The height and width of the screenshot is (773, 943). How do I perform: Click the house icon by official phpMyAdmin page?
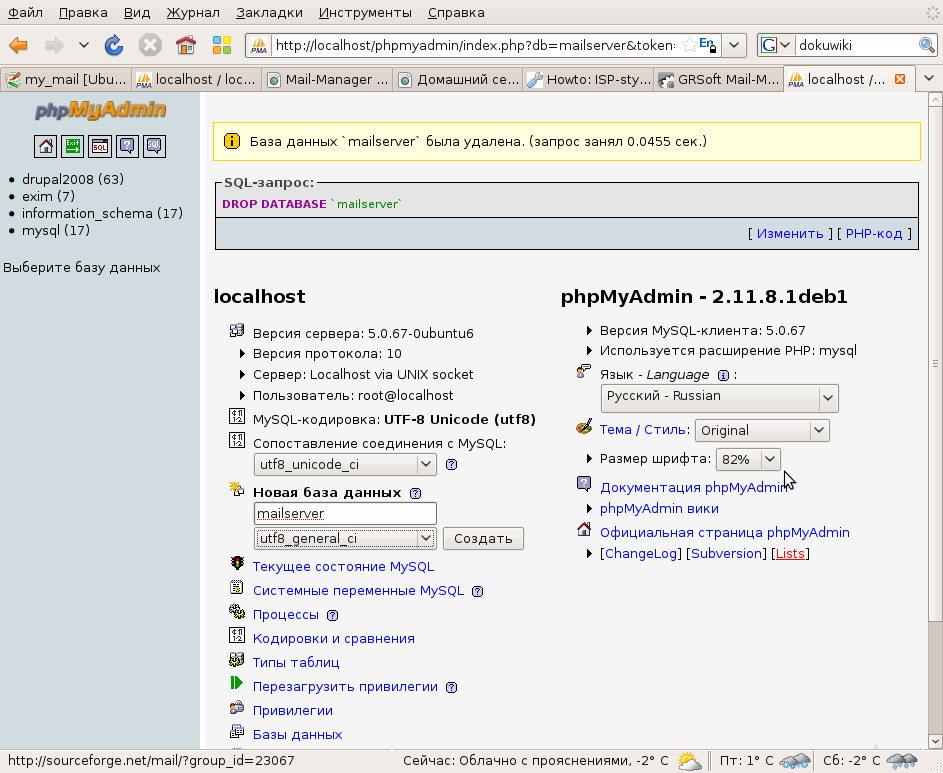(x=584, y=529)
